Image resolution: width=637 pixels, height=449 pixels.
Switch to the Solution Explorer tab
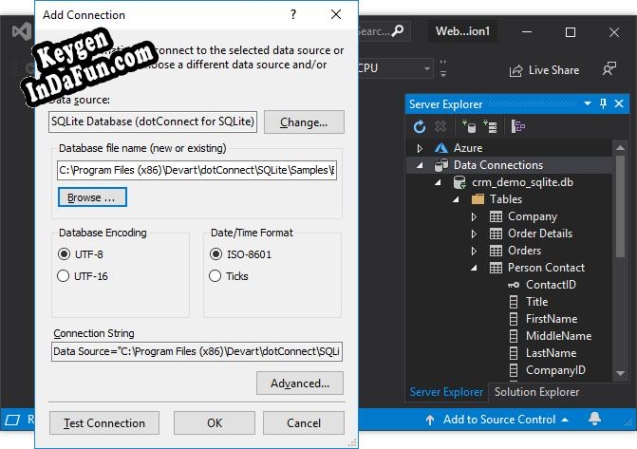tap(537, 392)
